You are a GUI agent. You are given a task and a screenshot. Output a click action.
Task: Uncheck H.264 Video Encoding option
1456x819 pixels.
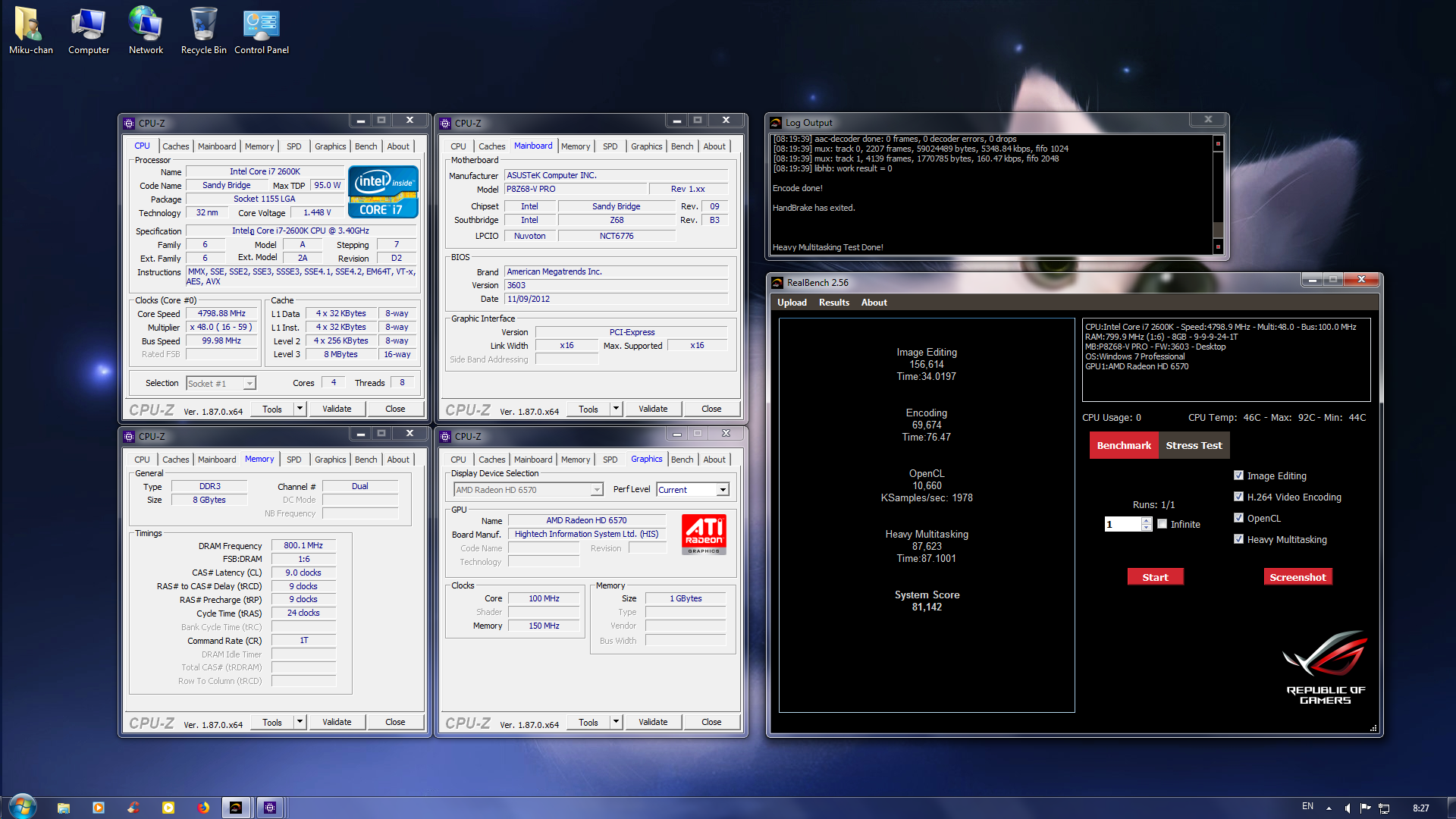1238,497
